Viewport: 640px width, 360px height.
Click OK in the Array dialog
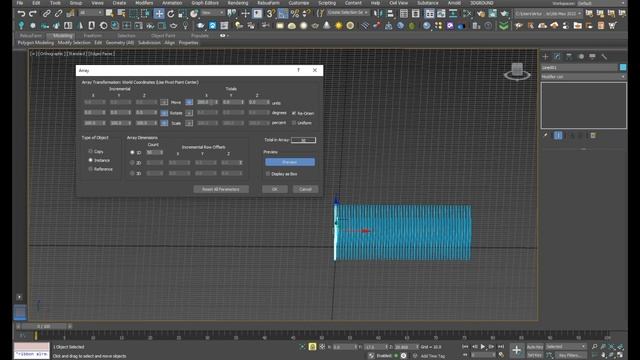coord(275,189)
